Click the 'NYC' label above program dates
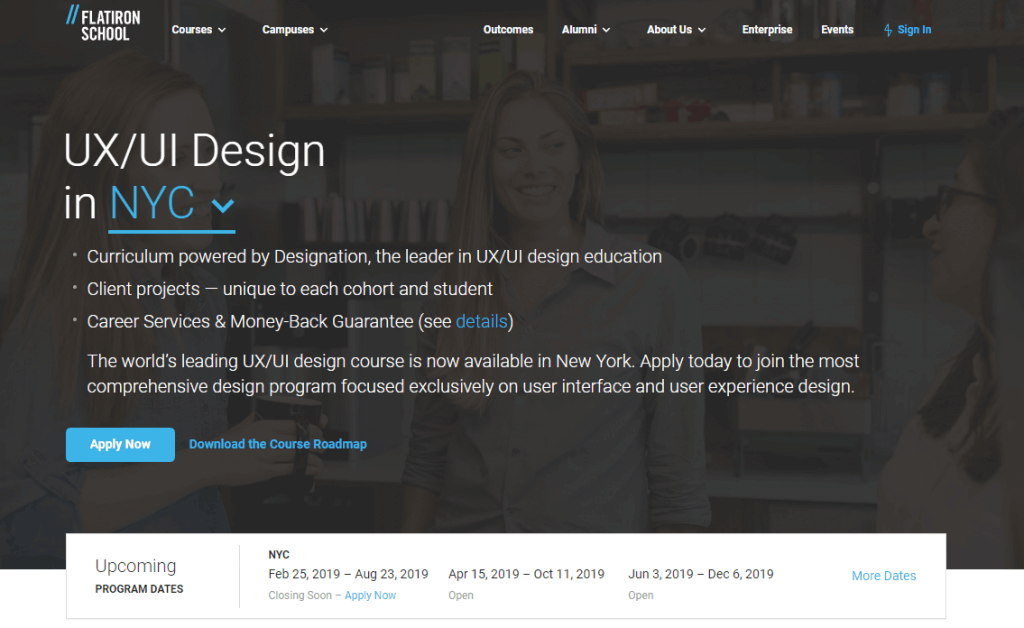1024x628 pixels. [x=279, y=555]
